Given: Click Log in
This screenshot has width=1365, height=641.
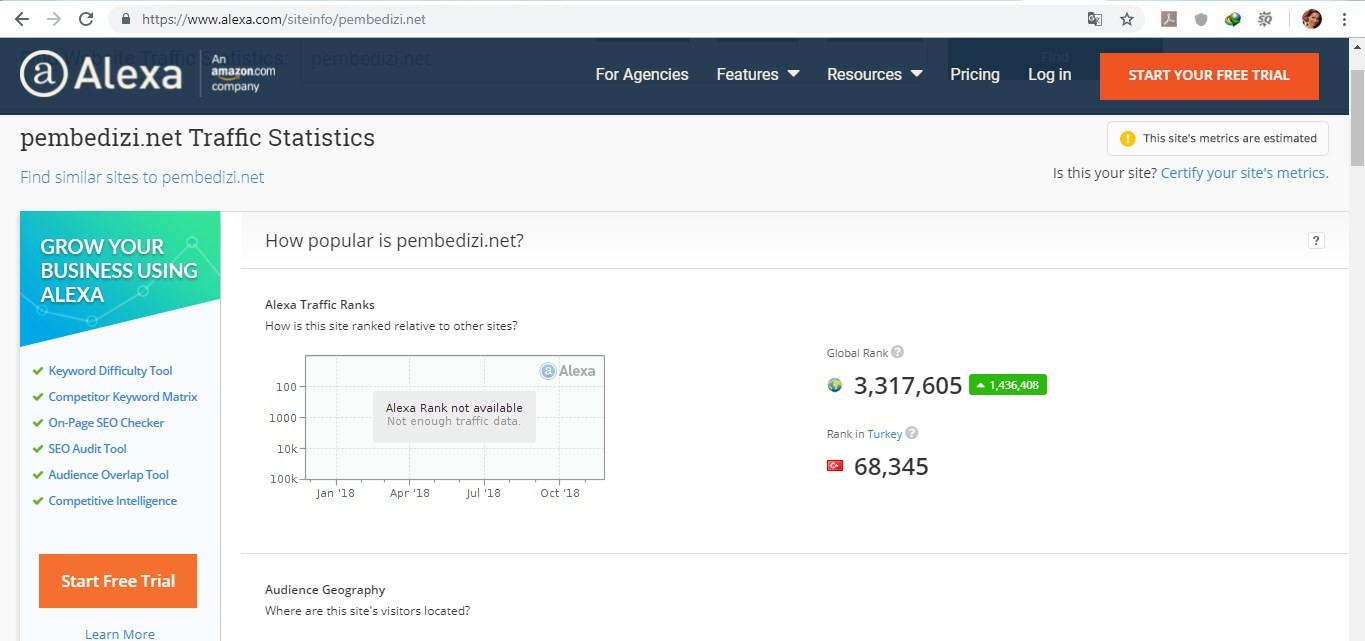Looking at the screenshot, I should click(1050, 74).
